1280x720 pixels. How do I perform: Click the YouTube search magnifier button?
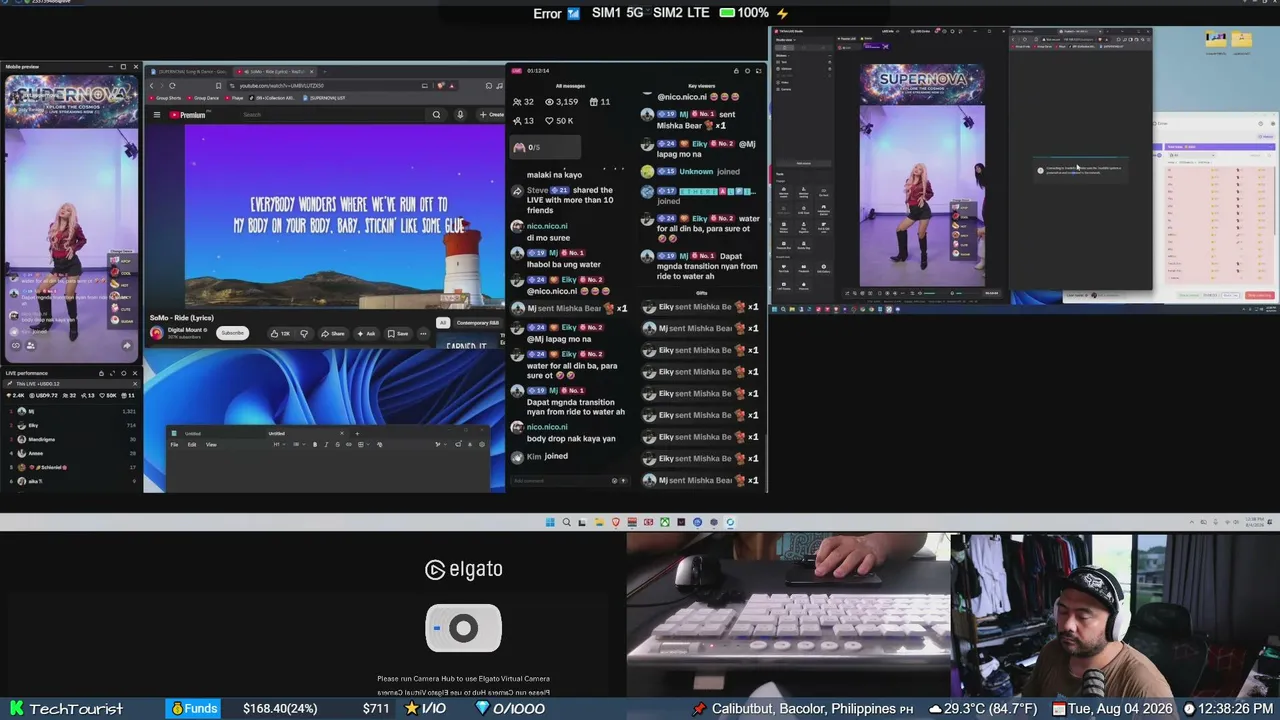coord(436,115)
